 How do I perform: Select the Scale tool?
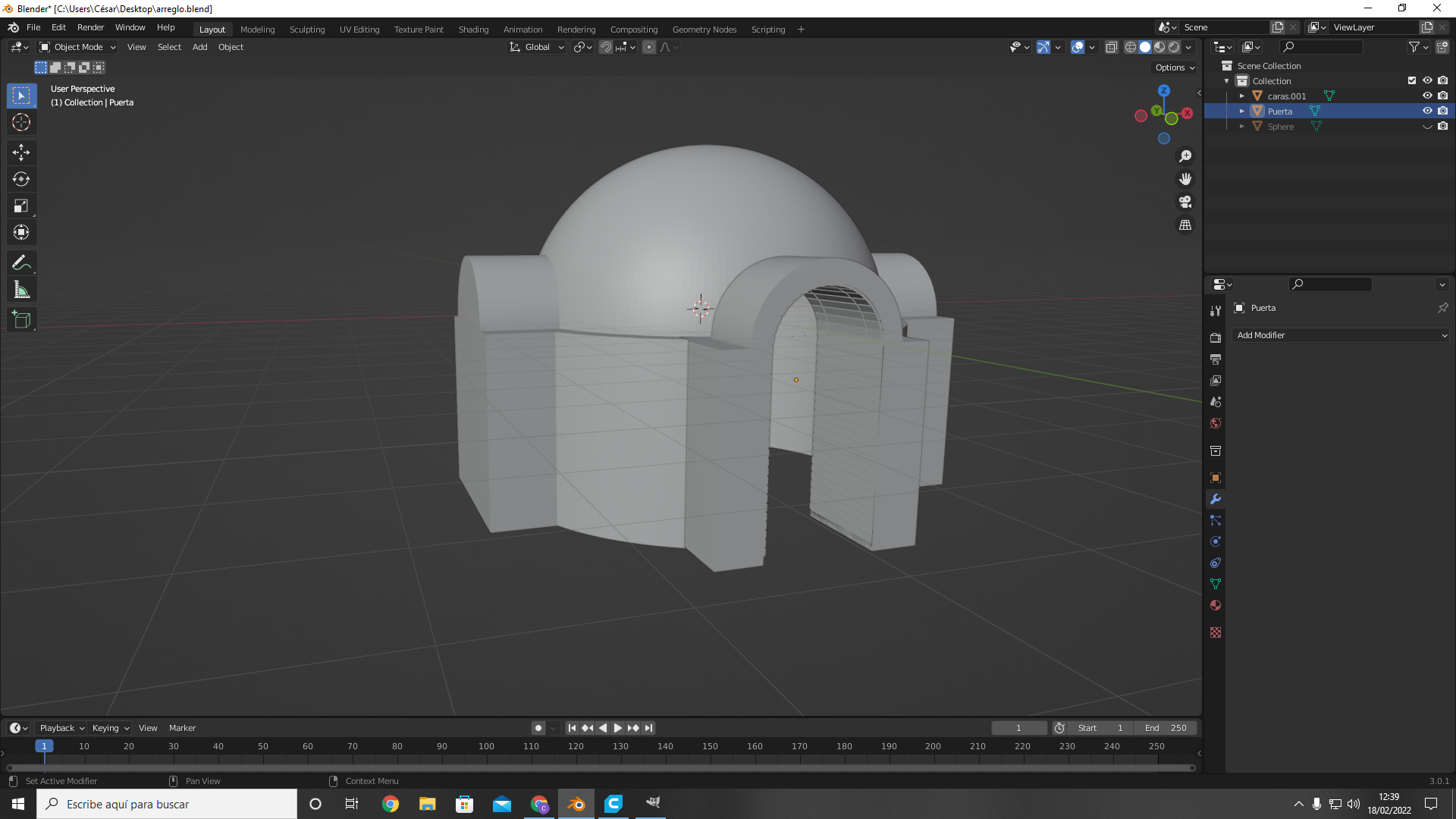click(21, 206)
